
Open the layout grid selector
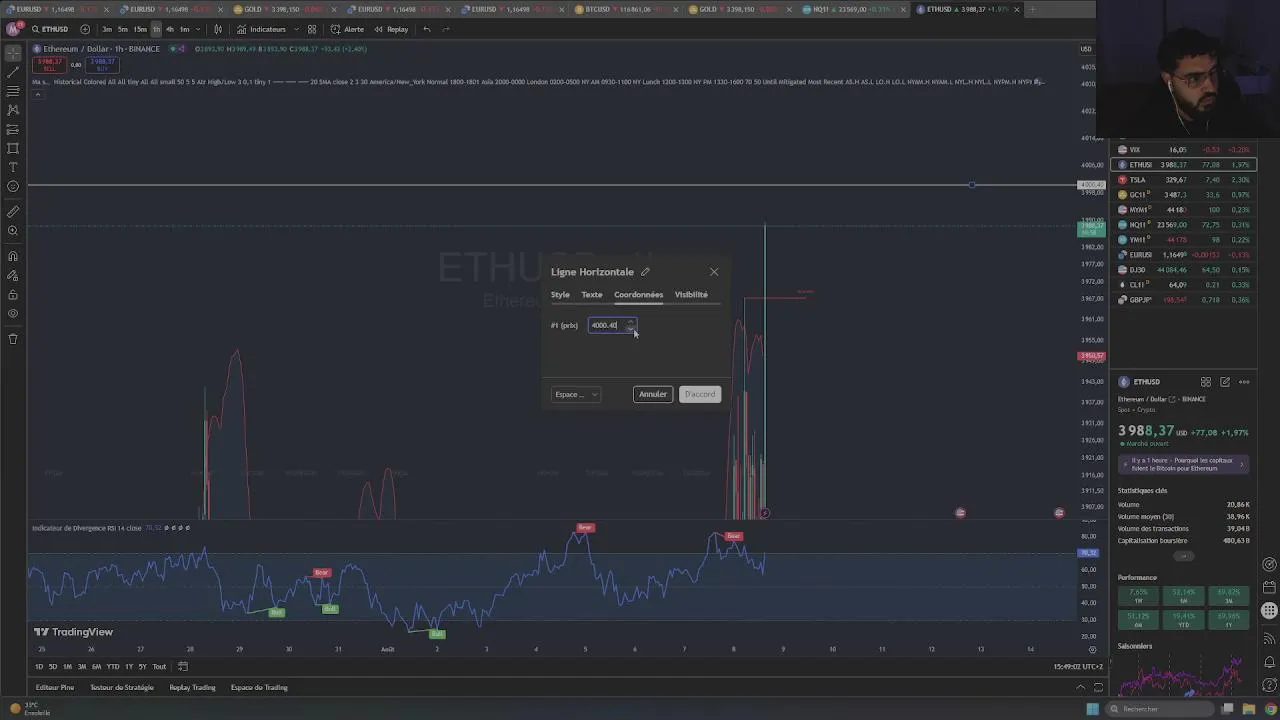tap(312, 29)
